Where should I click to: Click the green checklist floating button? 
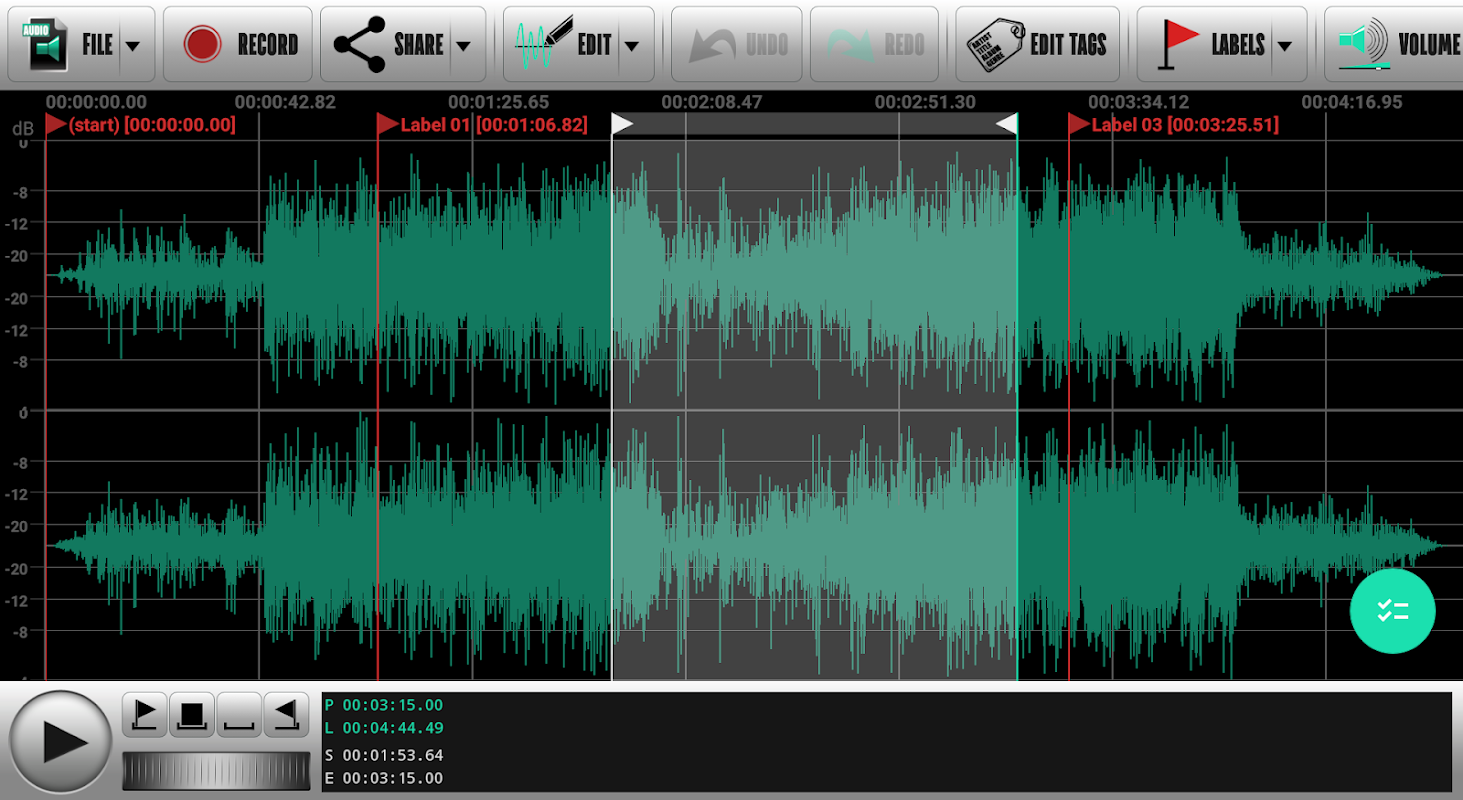click(1392, 611)
